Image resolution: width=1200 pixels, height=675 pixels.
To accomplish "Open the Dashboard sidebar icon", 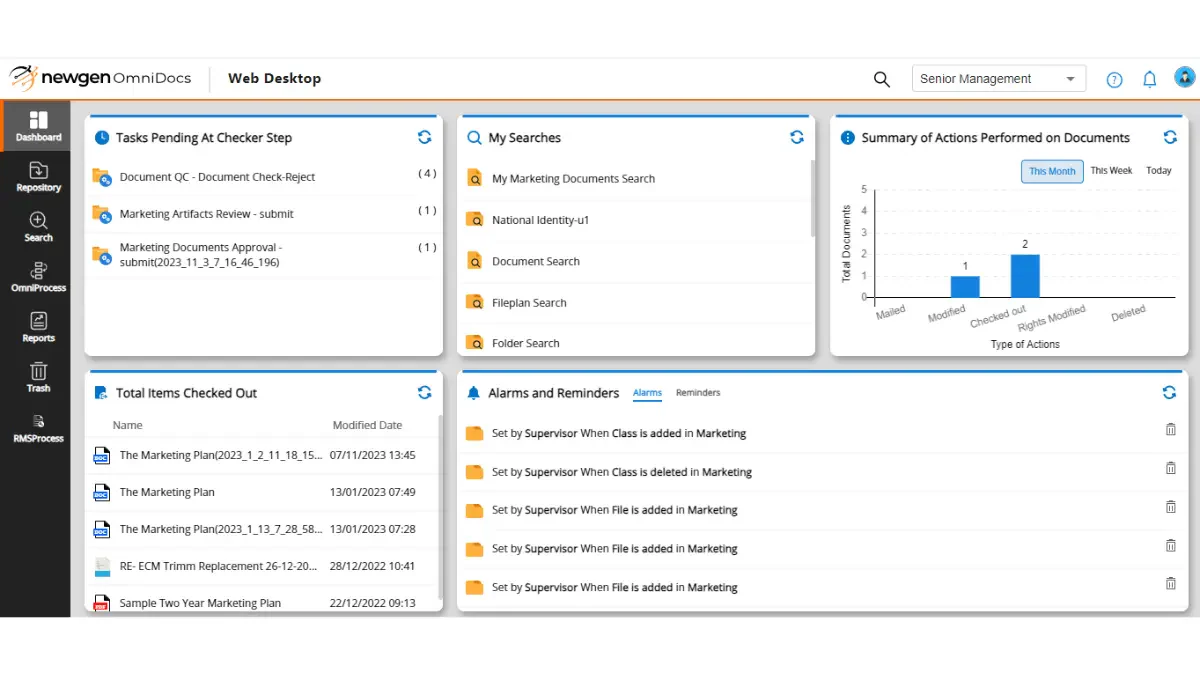I will [38, 126].
